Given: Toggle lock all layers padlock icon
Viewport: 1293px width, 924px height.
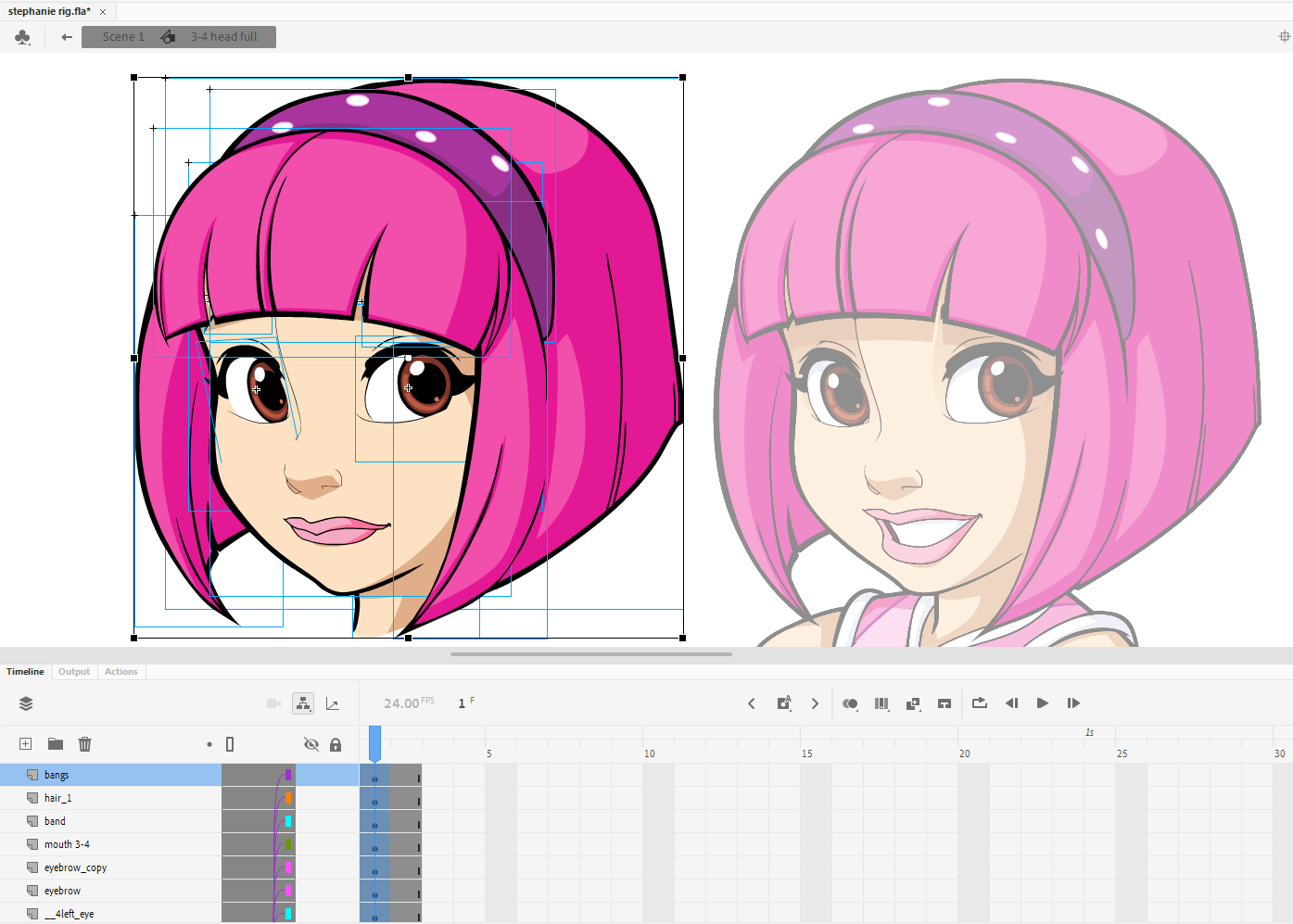Looking at the screenshot, I should tap(336, 744).
